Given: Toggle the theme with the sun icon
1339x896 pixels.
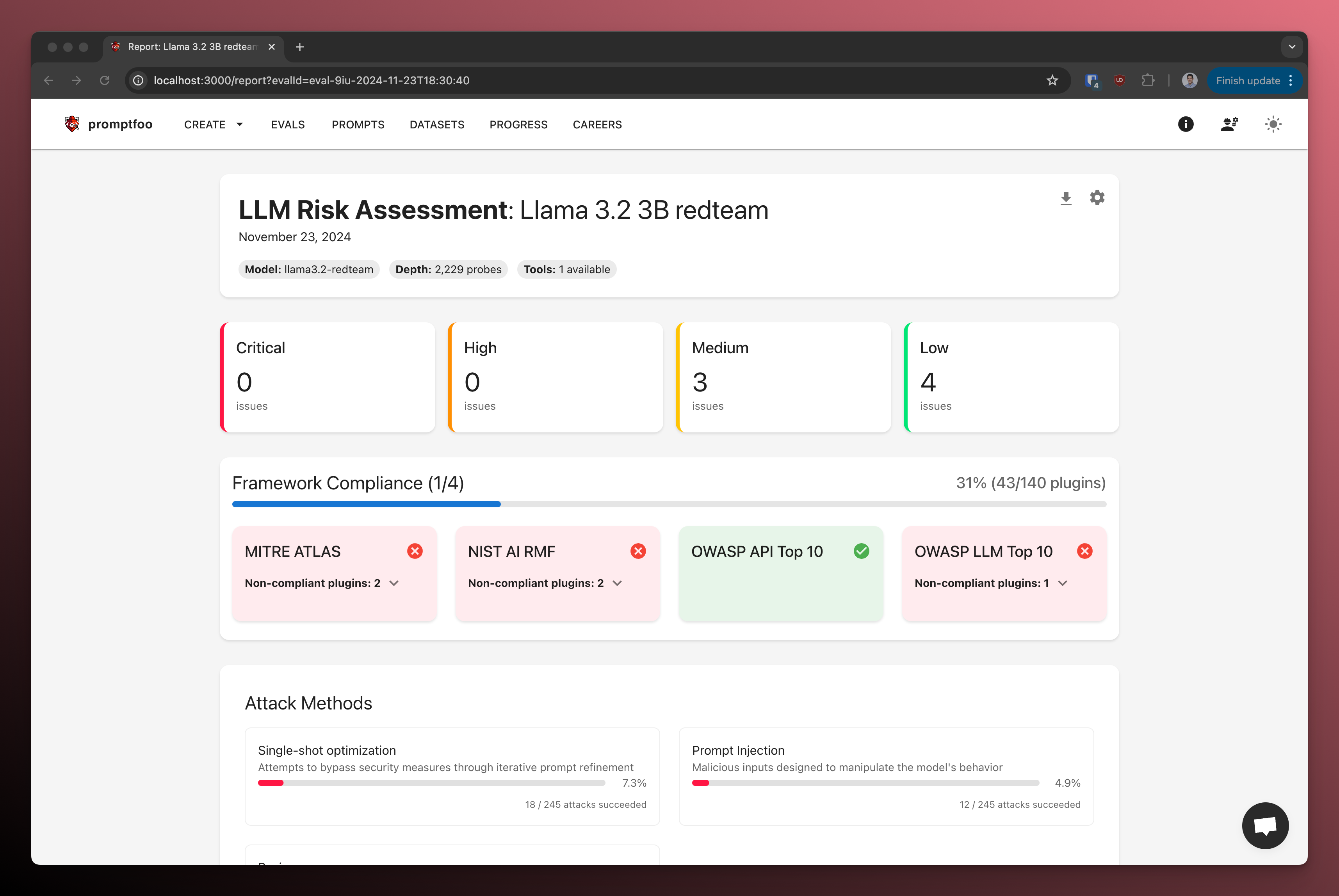Looking at the screenshot, I should click(1273, 124).
